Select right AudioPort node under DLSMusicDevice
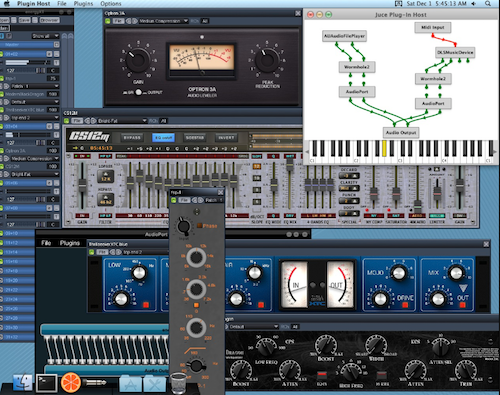The image size is (500, 395). [x=433, y=104]
